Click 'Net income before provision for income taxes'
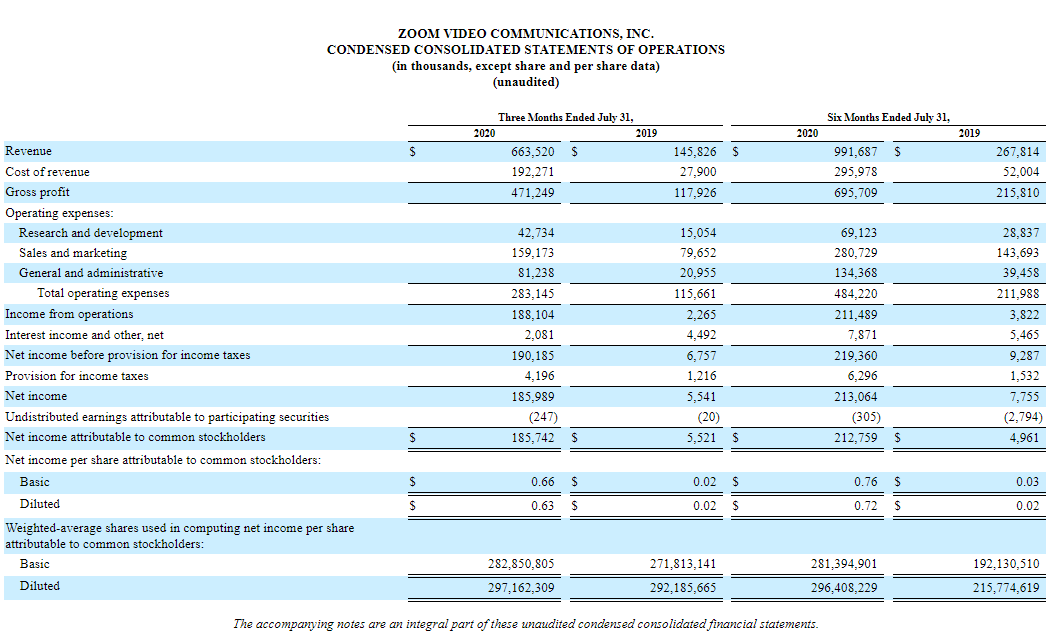1053x638 pixels. 128,355
